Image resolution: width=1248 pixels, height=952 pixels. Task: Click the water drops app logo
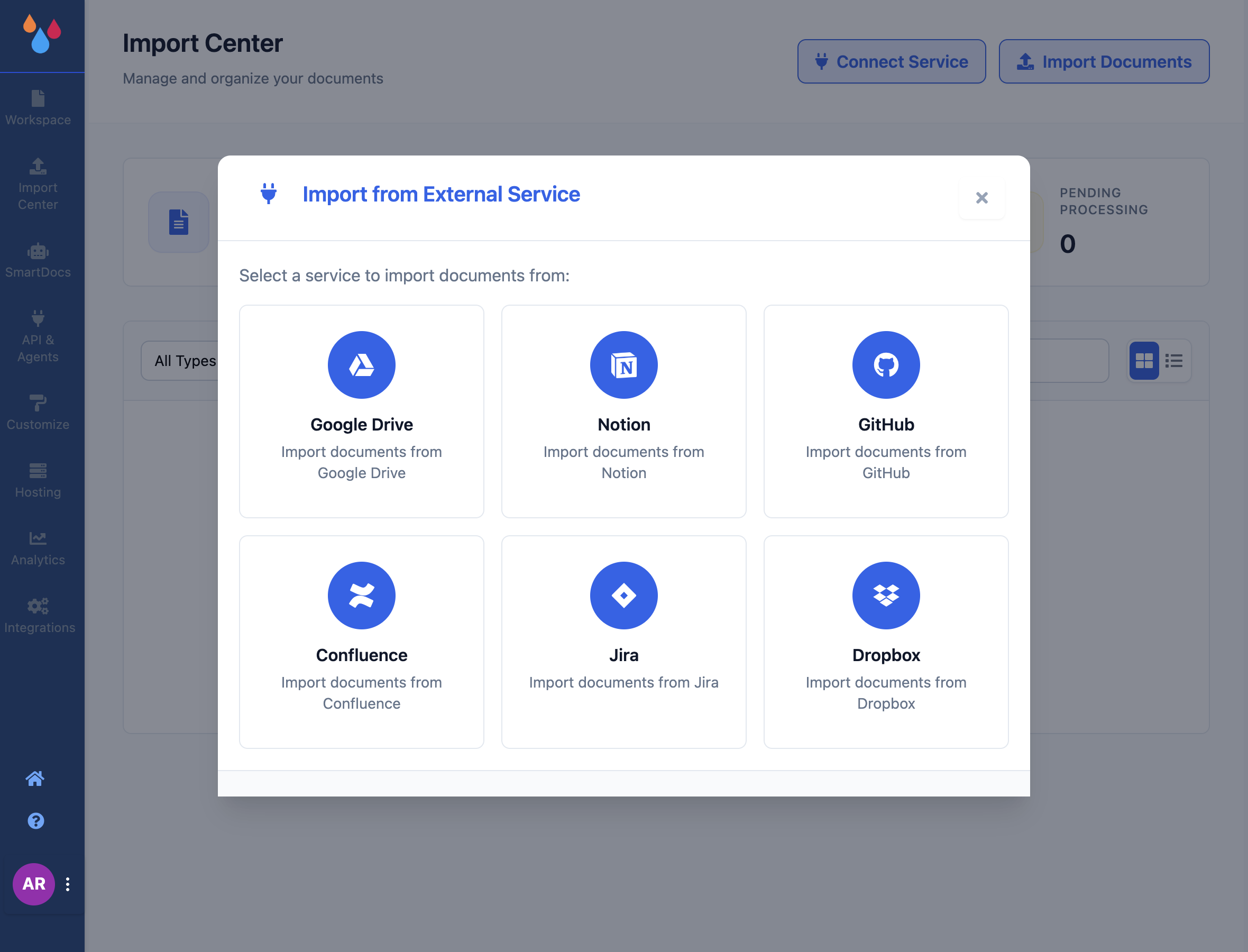pyautogui.click(x=42, y=34)
